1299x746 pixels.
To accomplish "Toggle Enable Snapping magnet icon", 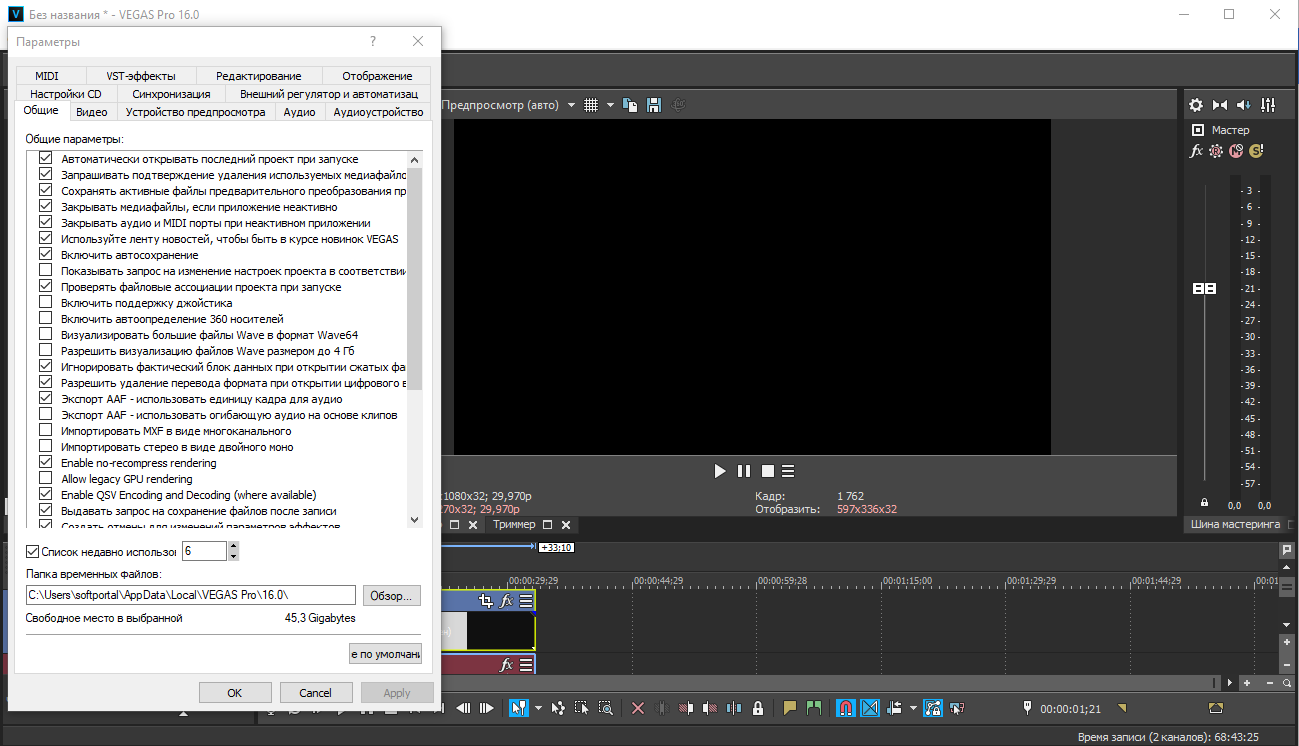I will click(x=846, y=708).
